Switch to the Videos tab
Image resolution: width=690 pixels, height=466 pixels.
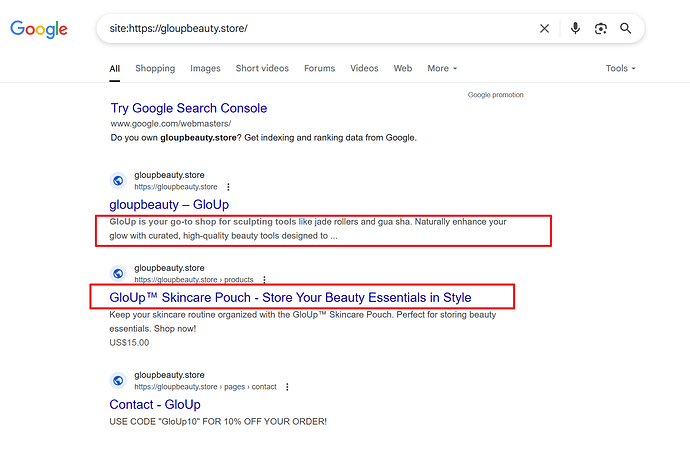tap(364, 68)
